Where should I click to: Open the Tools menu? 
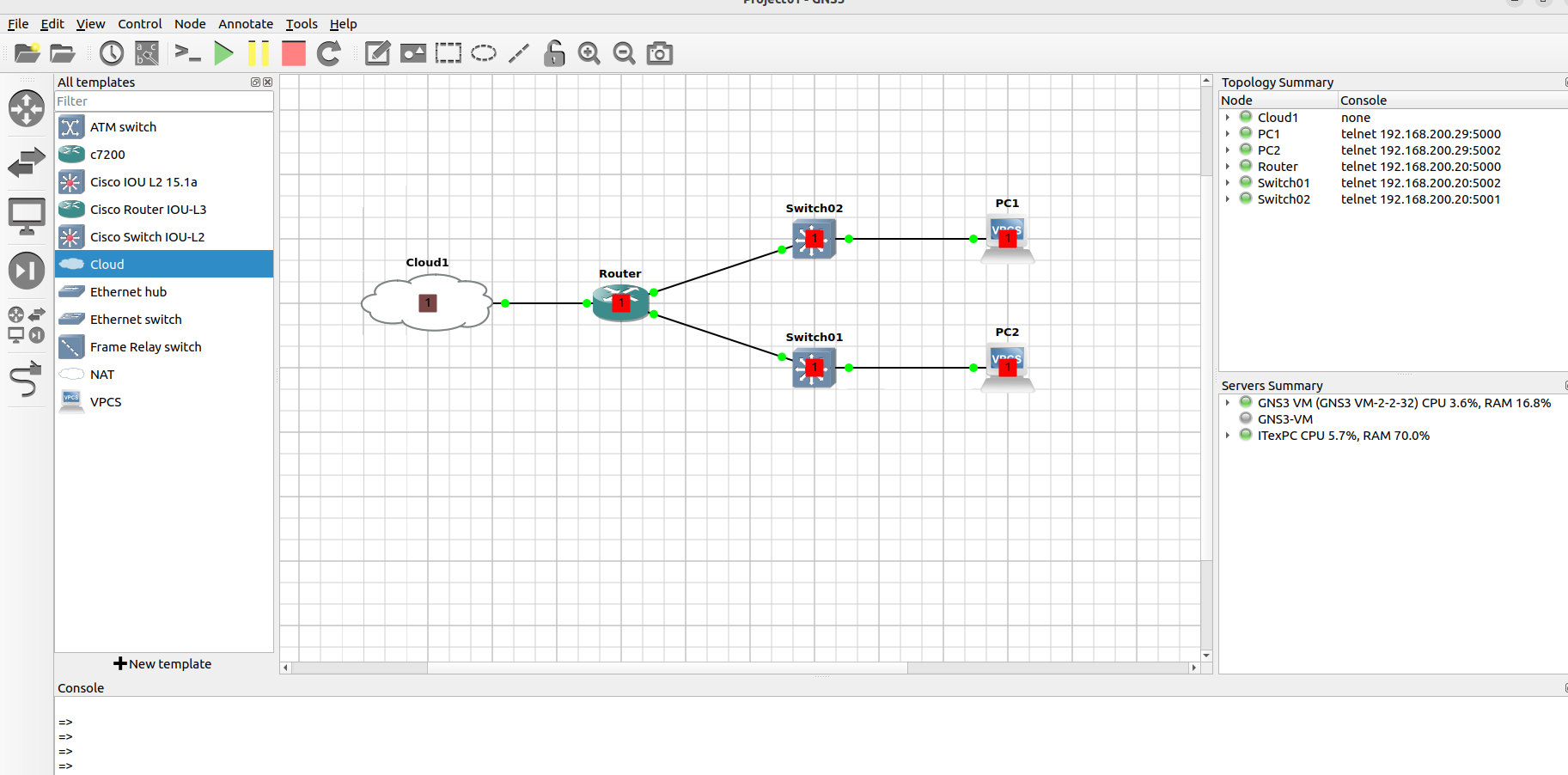pos(302,24)
